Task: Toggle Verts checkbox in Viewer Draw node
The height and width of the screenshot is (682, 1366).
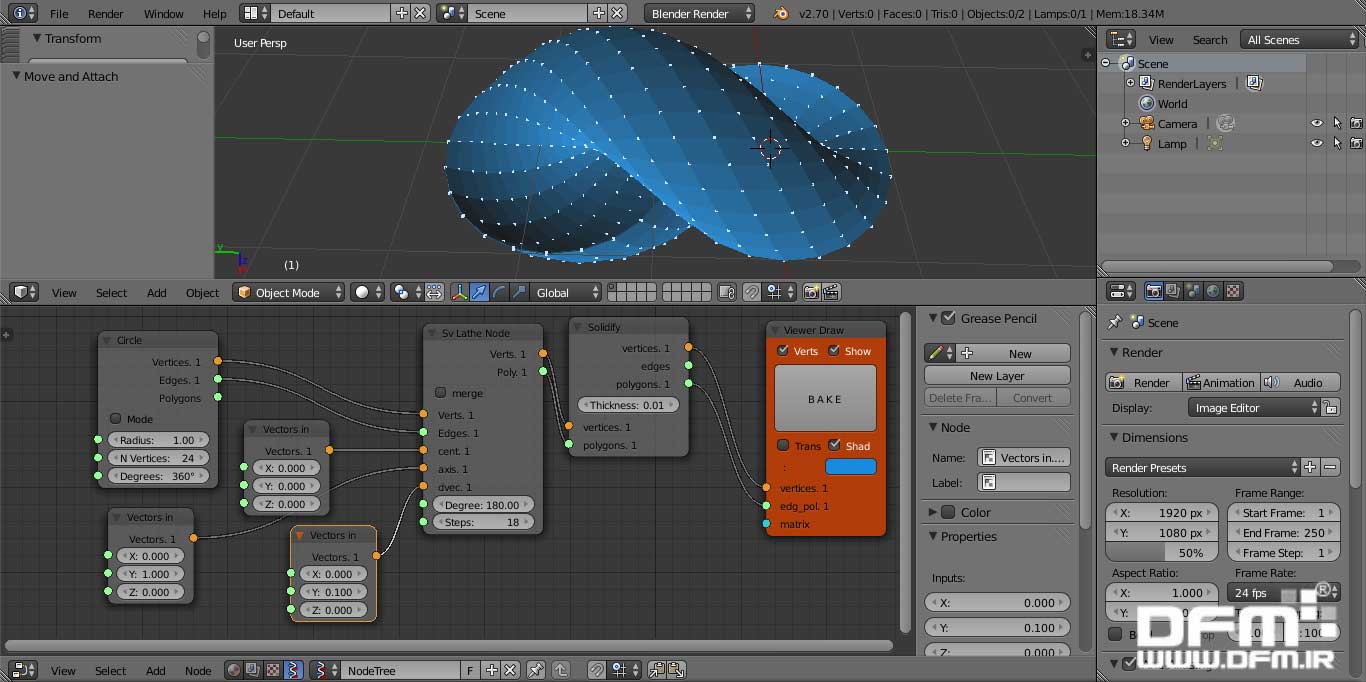Action: (783, 351)
